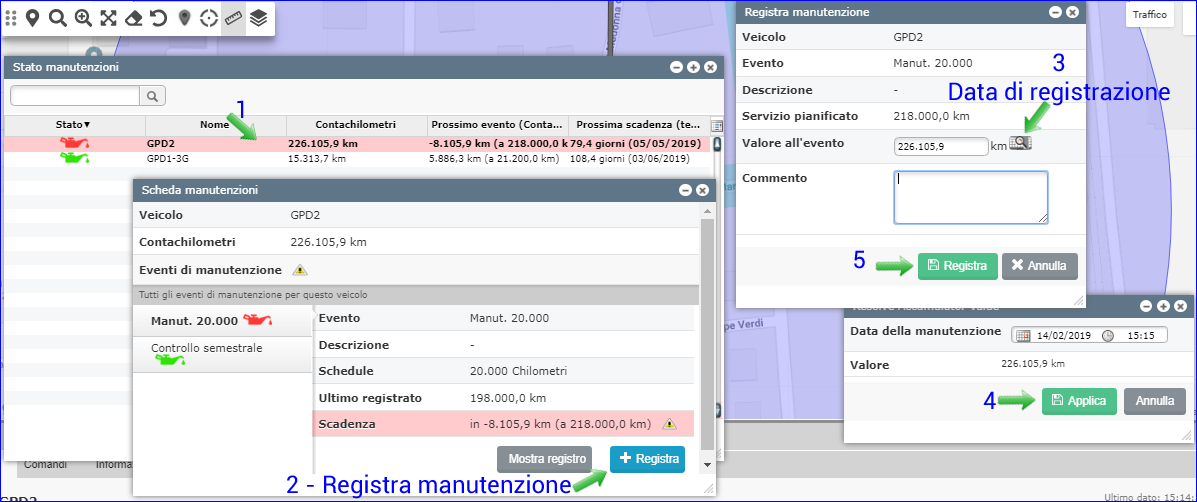This screenshot has width=1197, height=502.
Task: Click the crosshair locate target icon
Action: click(208, 18)
